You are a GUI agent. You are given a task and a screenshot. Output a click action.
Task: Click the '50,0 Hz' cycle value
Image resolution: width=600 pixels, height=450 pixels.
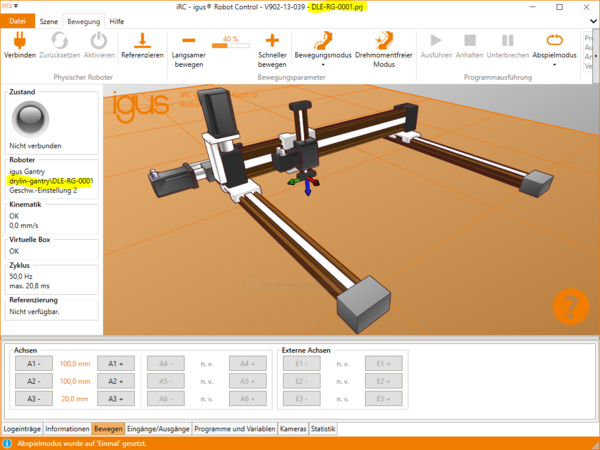pos(21,276)
